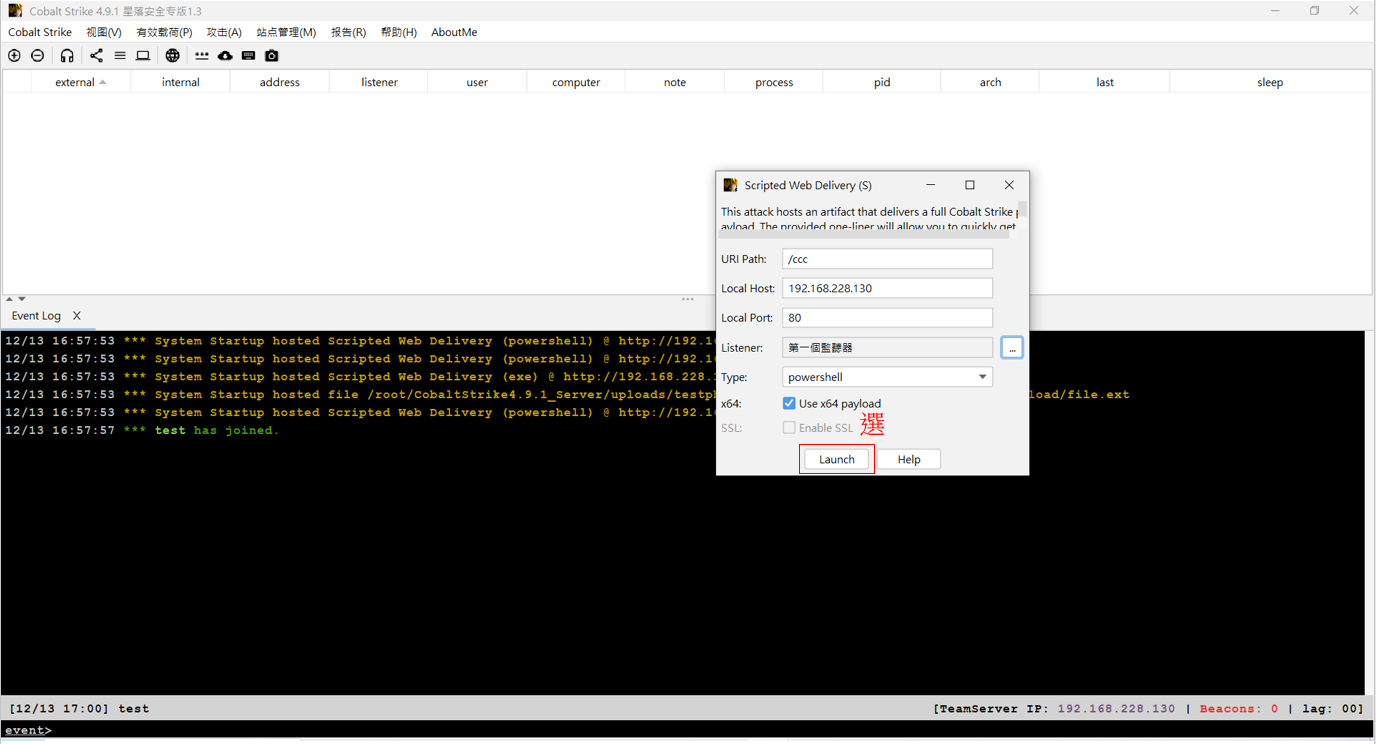Switch to pivot graph view icon

[x=96, y=56]
